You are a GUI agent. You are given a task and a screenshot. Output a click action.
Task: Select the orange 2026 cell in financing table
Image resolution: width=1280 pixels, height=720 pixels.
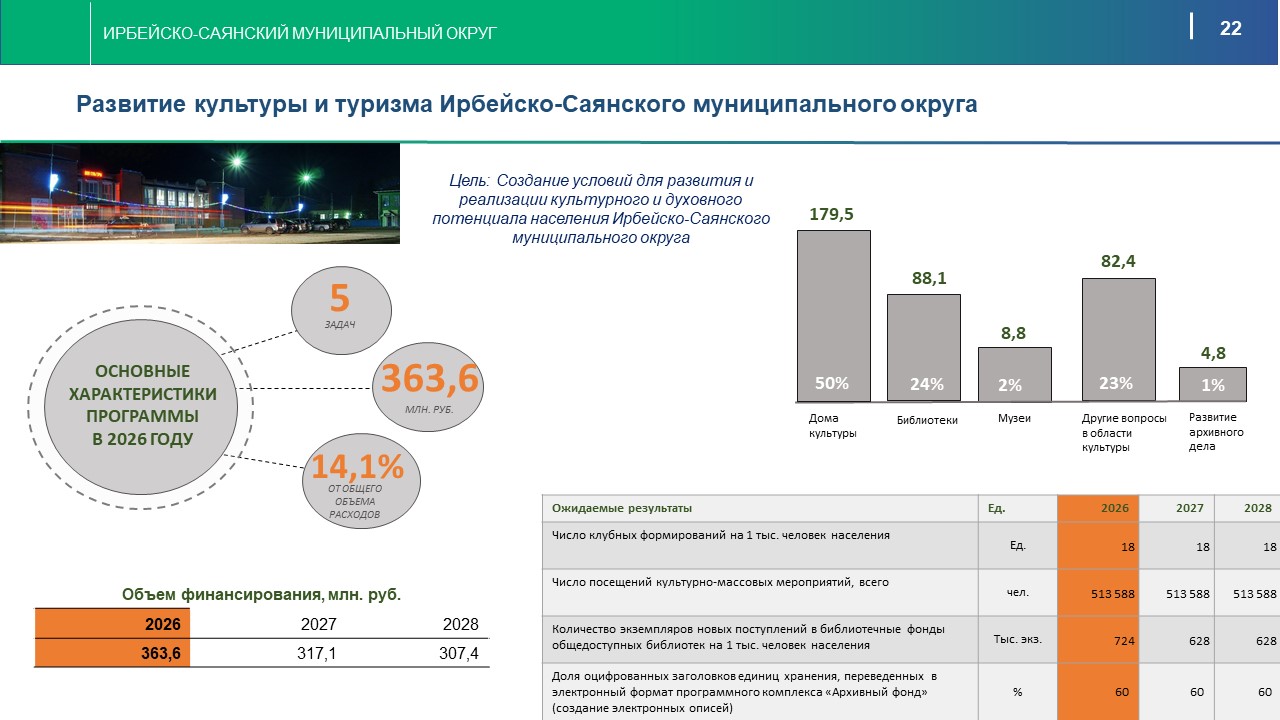[x=111, y=624]
